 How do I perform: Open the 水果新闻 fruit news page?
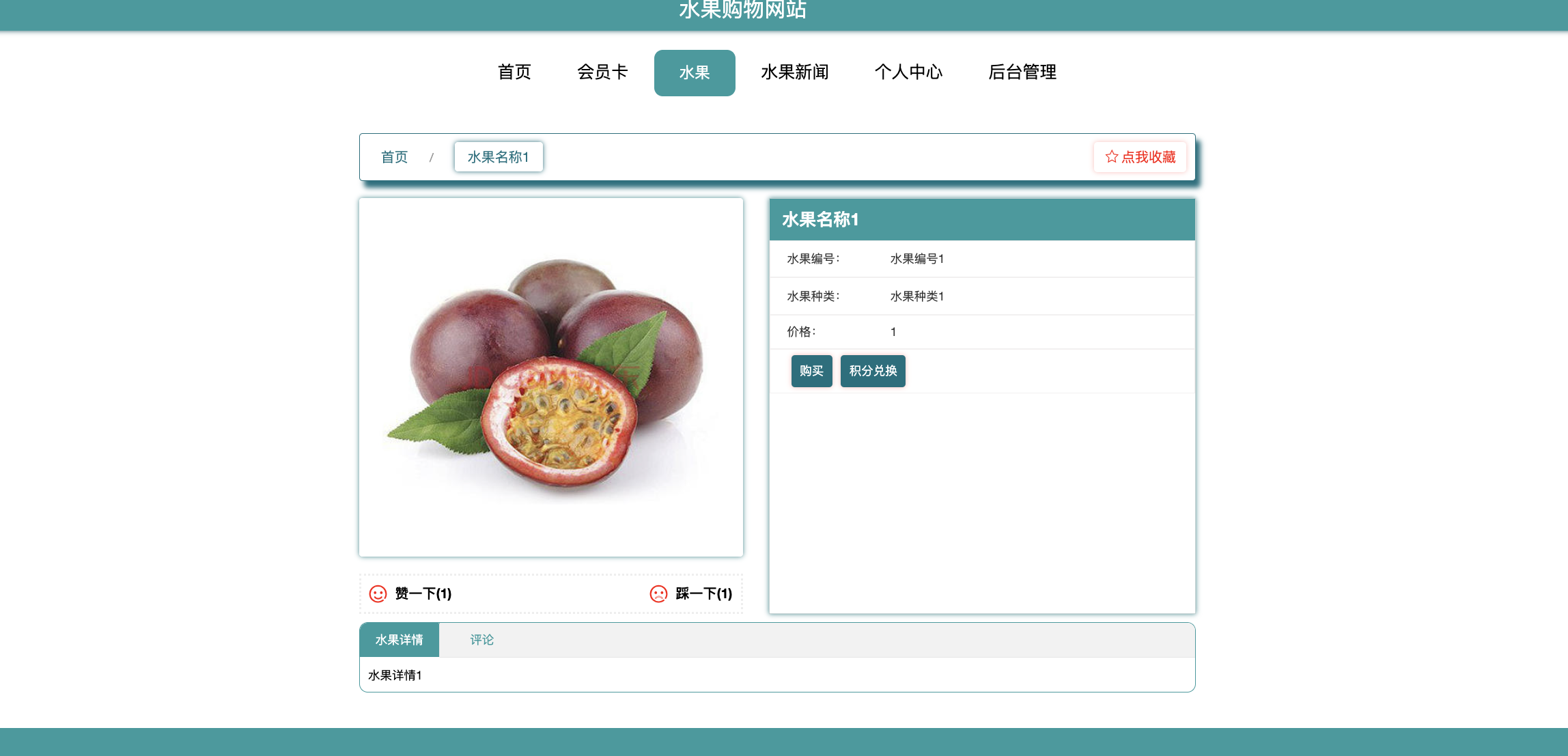click(794, 72)
